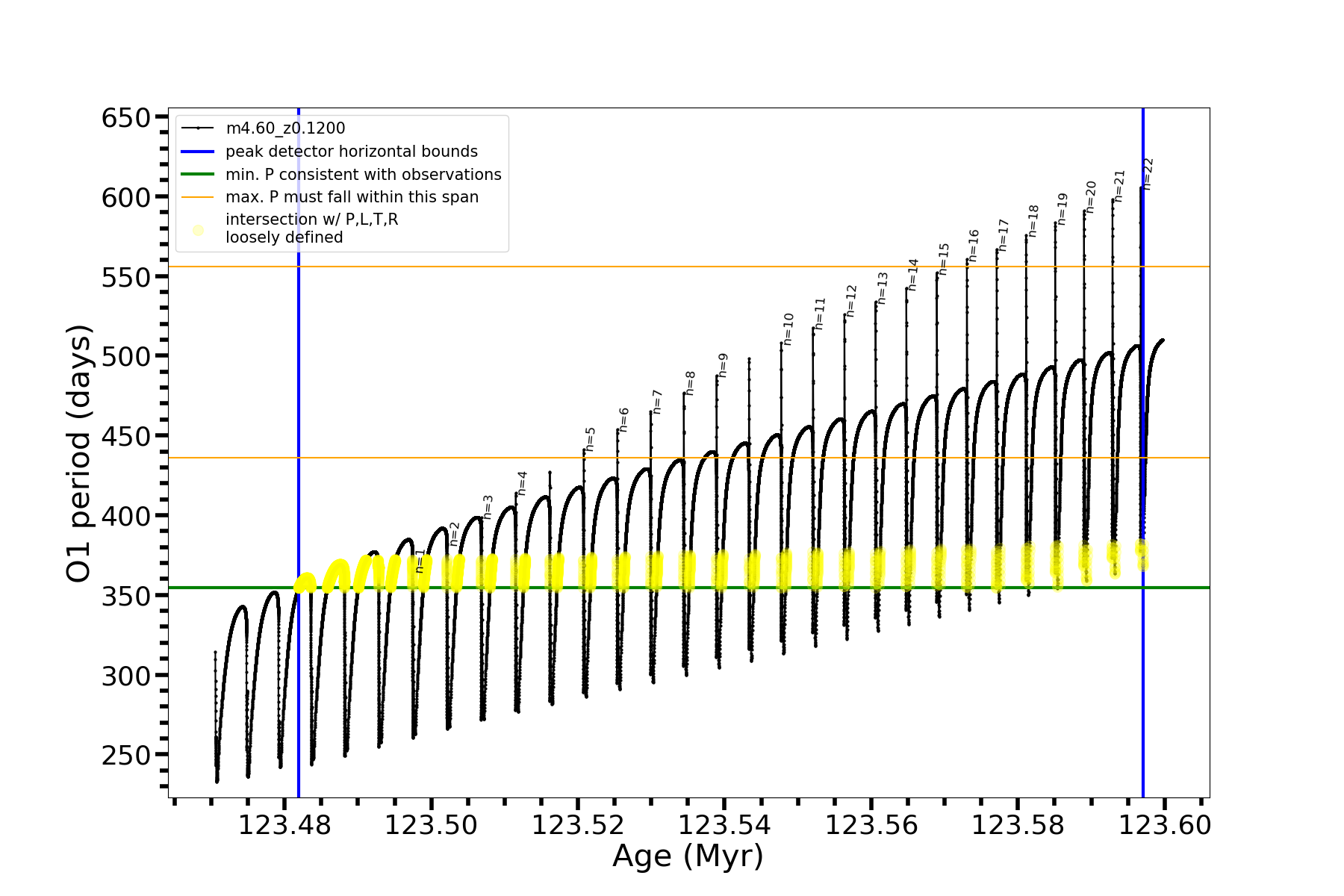Select "max. P must fall within this span" legend text
This screenshot has height=896, width=1344.
pos(352,197)
